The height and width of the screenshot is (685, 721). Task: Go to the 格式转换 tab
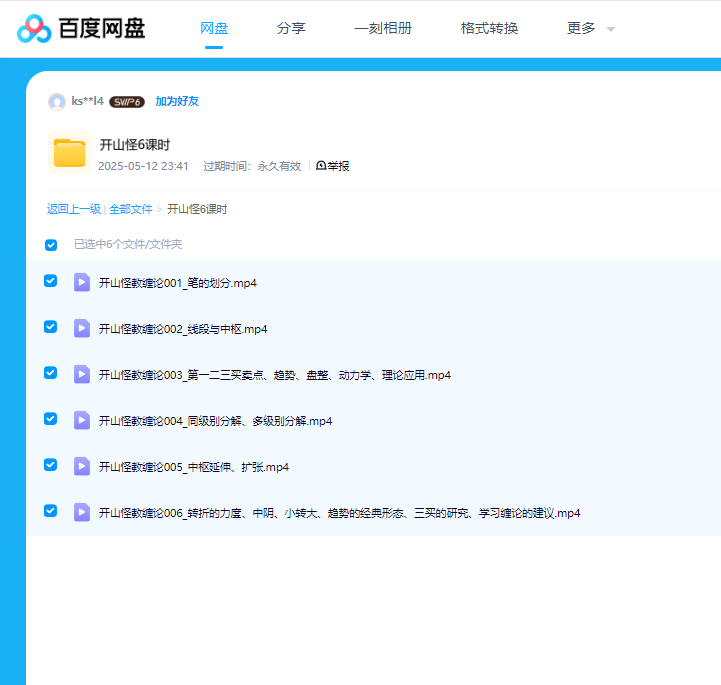click(489, 28)
